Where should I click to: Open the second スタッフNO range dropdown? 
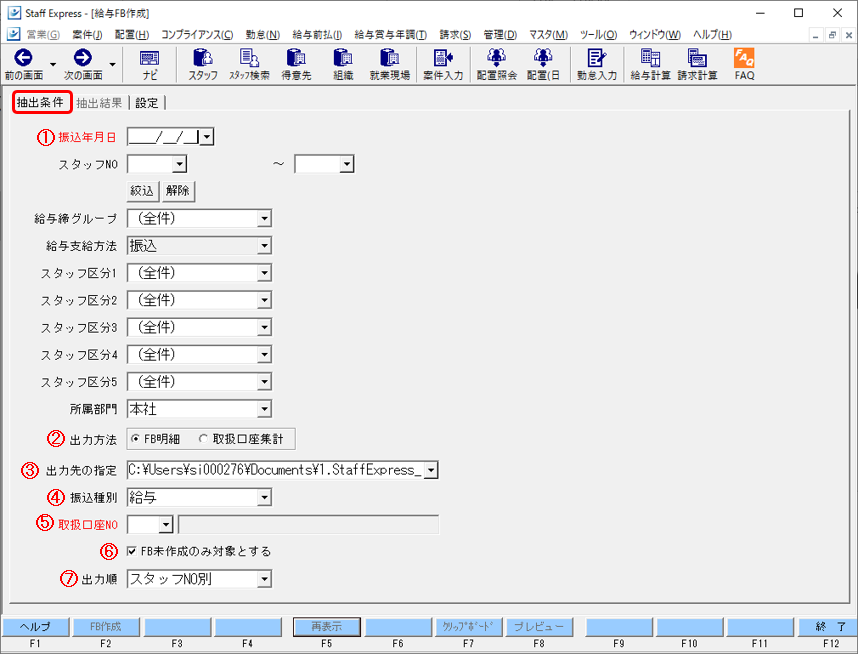click(x=346, y=164)
